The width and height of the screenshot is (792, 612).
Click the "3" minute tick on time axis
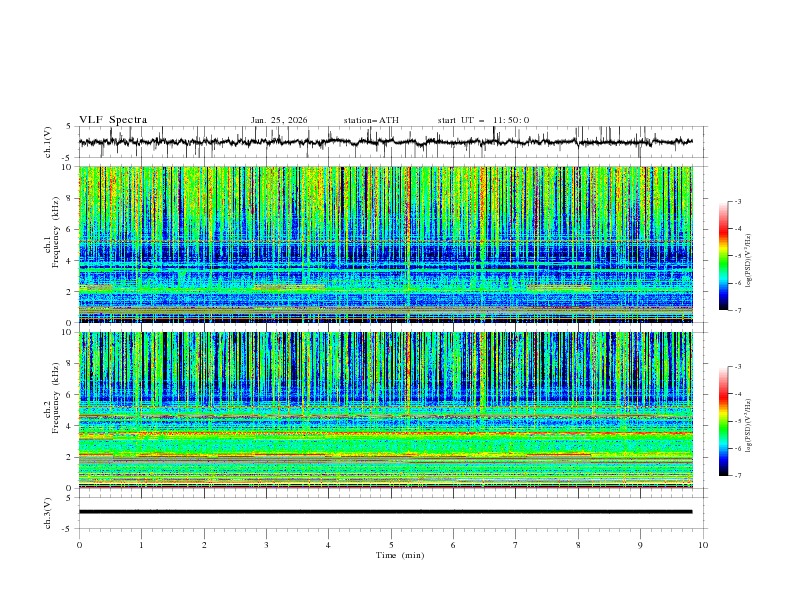pyautogui.click(x=266, y=545)
